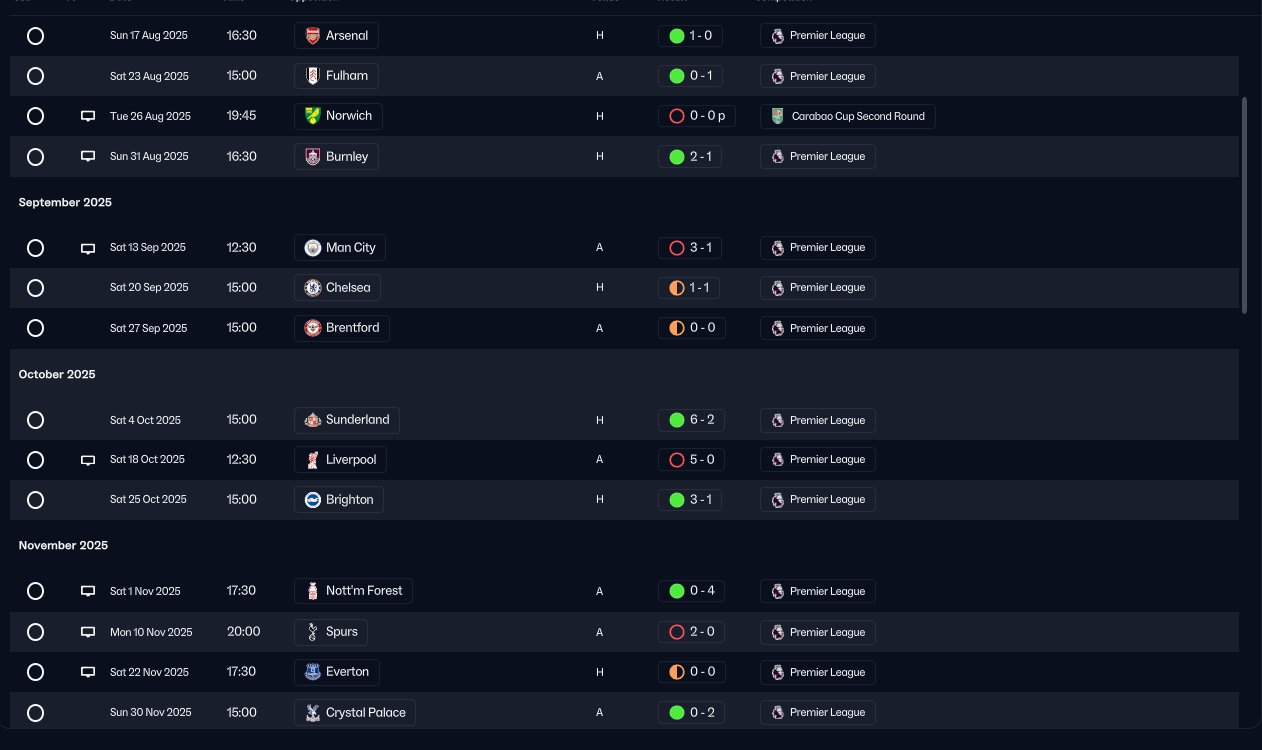Open Premier League link in Burnley row
Image resolution: width=1262 pixels, height=750 pixels.
coord(818,156)
